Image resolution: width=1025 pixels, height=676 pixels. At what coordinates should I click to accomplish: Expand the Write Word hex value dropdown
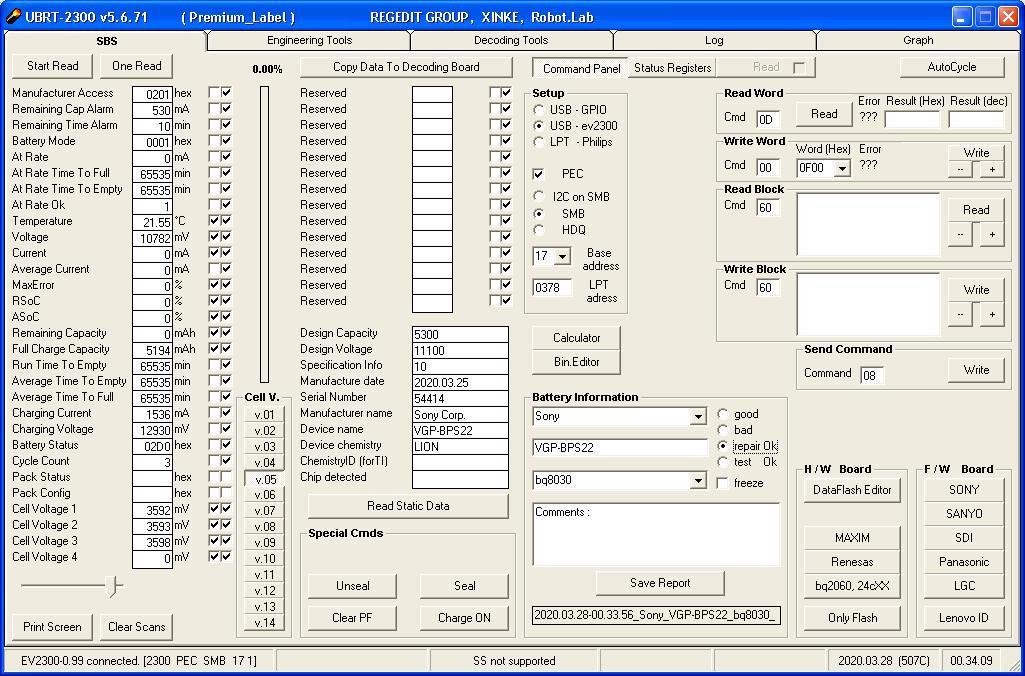point(843,168)
